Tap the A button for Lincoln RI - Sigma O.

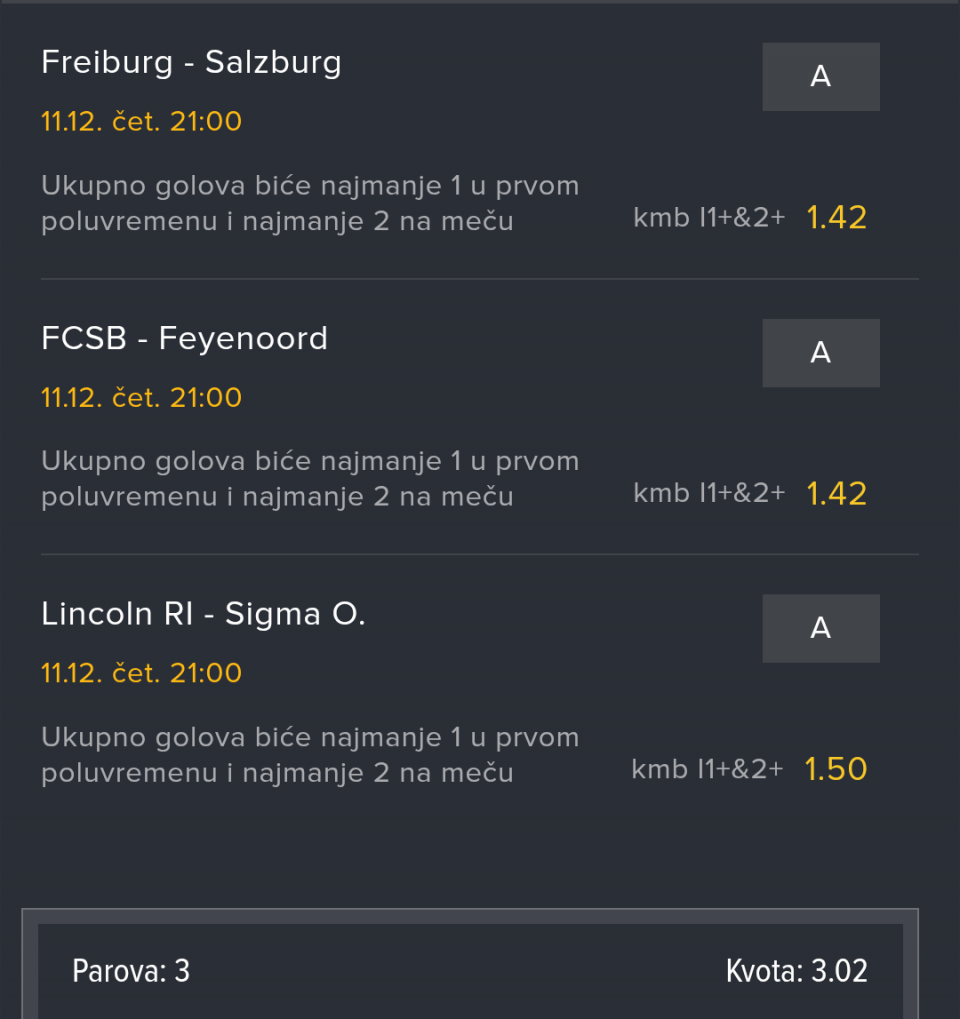(820, 628)
